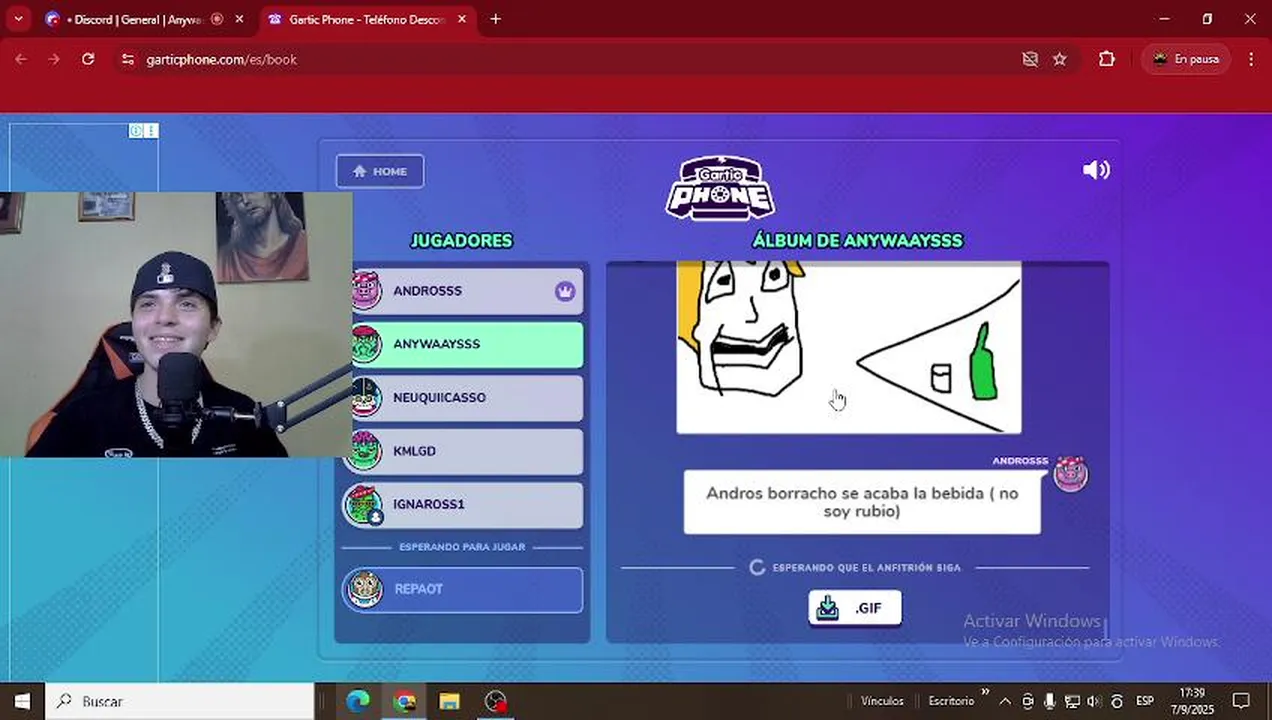
Task: Open the system volume tray icon
Action: [1094, 701]
